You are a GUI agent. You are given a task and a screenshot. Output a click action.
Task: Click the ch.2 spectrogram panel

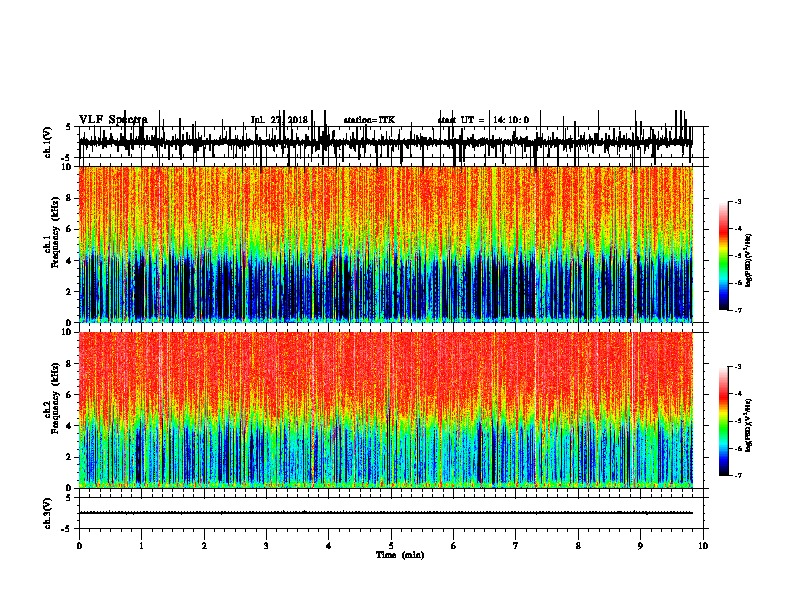(386, 410)
